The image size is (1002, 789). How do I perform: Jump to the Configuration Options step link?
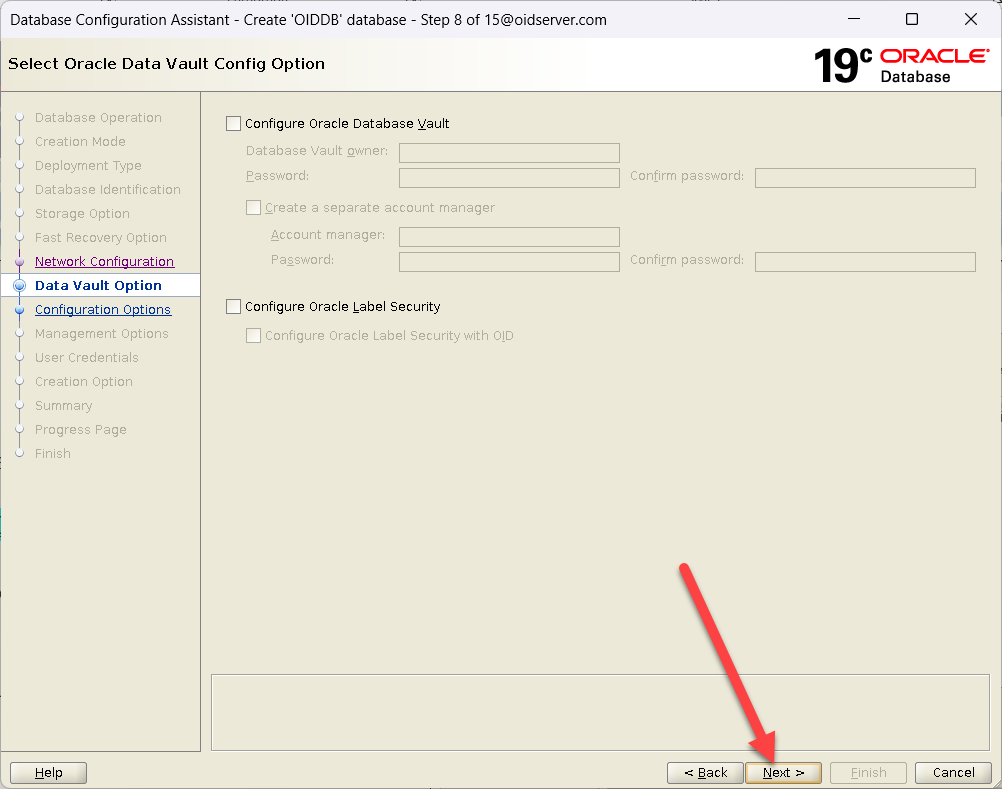pos(102,310)
